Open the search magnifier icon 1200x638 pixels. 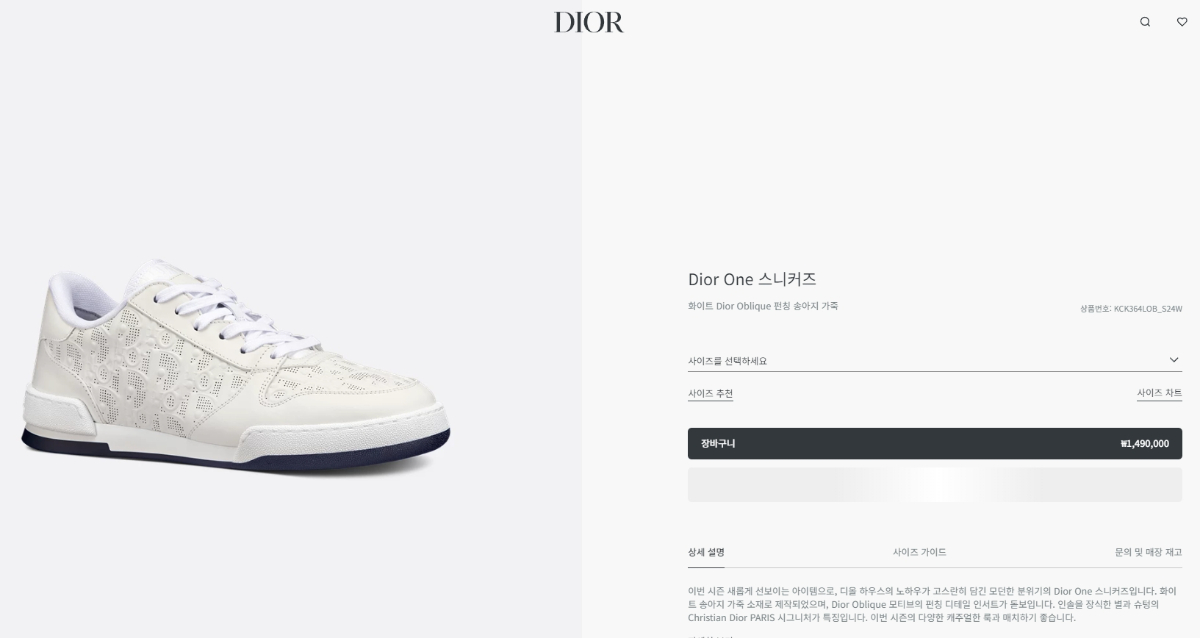(1145, 22)
